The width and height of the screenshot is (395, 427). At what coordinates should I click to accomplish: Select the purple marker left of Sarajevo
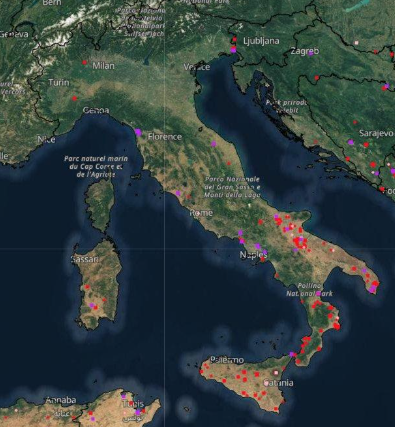(351, 142)
